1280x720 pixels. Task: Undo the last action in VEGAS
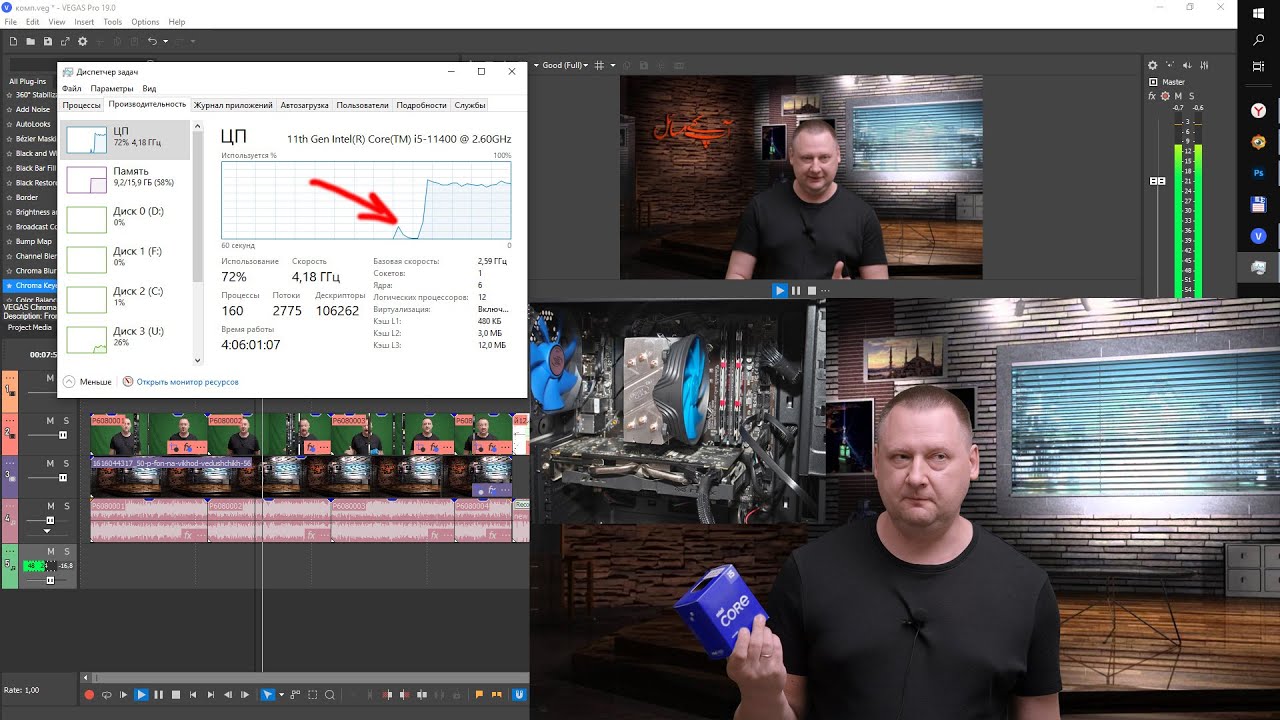pos(152,41)
